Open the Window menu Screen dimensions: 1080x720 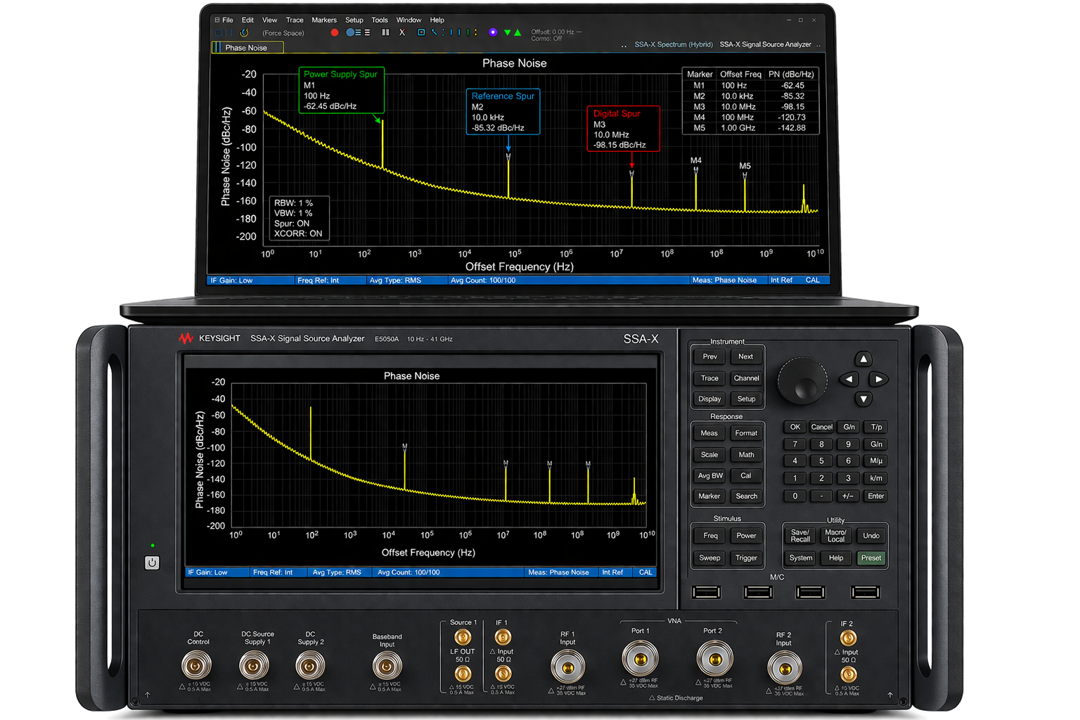(408, 20)
